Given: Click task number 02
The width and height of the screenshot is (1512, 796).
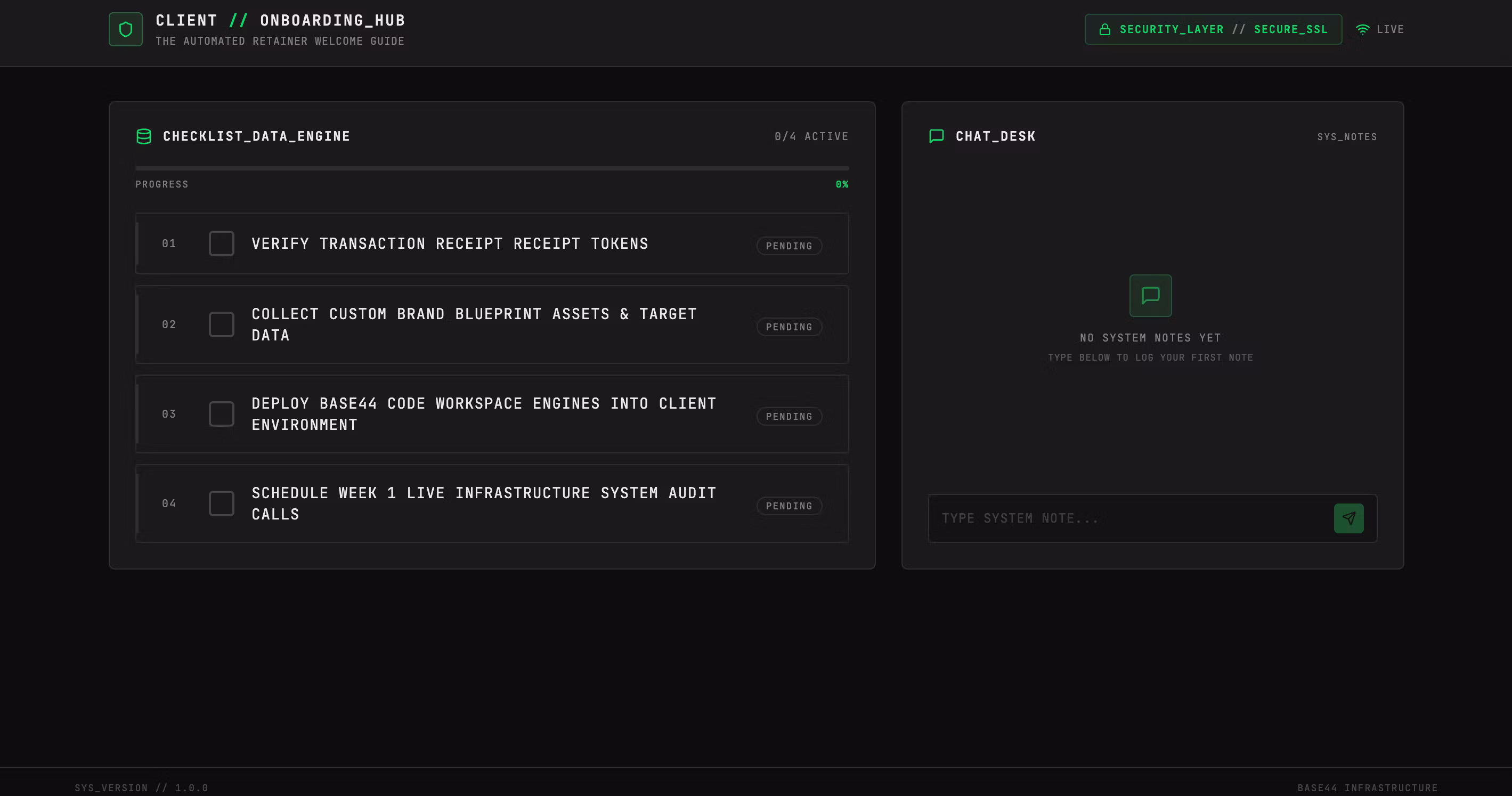Looking at the screenshot, I should (169, 324).
